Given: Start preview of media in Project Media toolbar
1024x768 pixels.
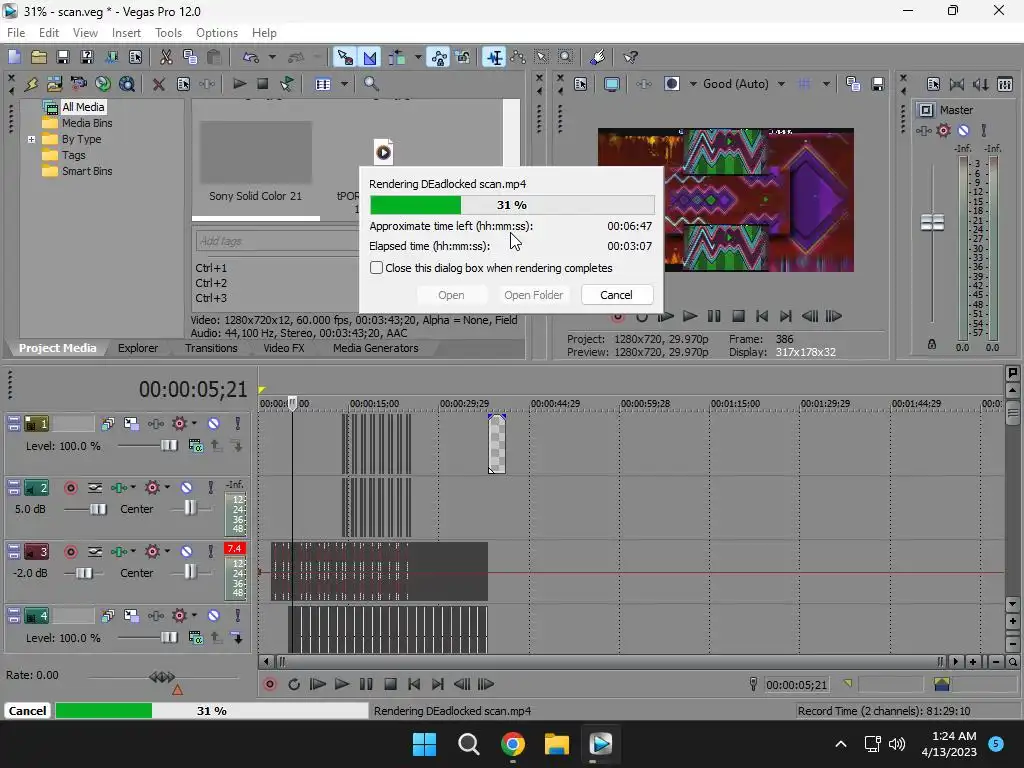Looking at the screenshot, I should tap(239, 84).
